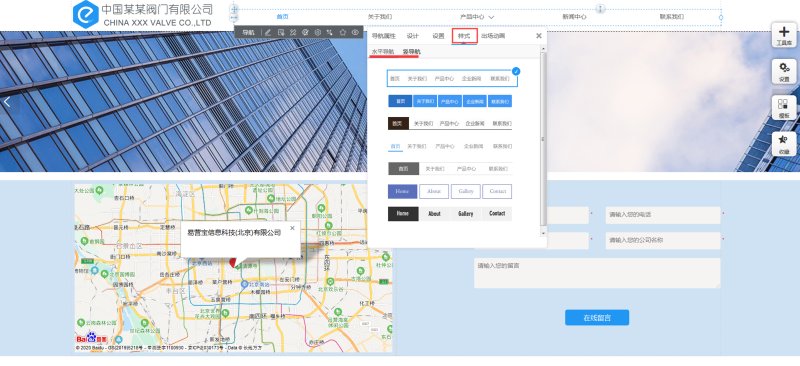Click the 在线留言 submit button
Viewport: 800px width, 366px height.
(597, 318)
